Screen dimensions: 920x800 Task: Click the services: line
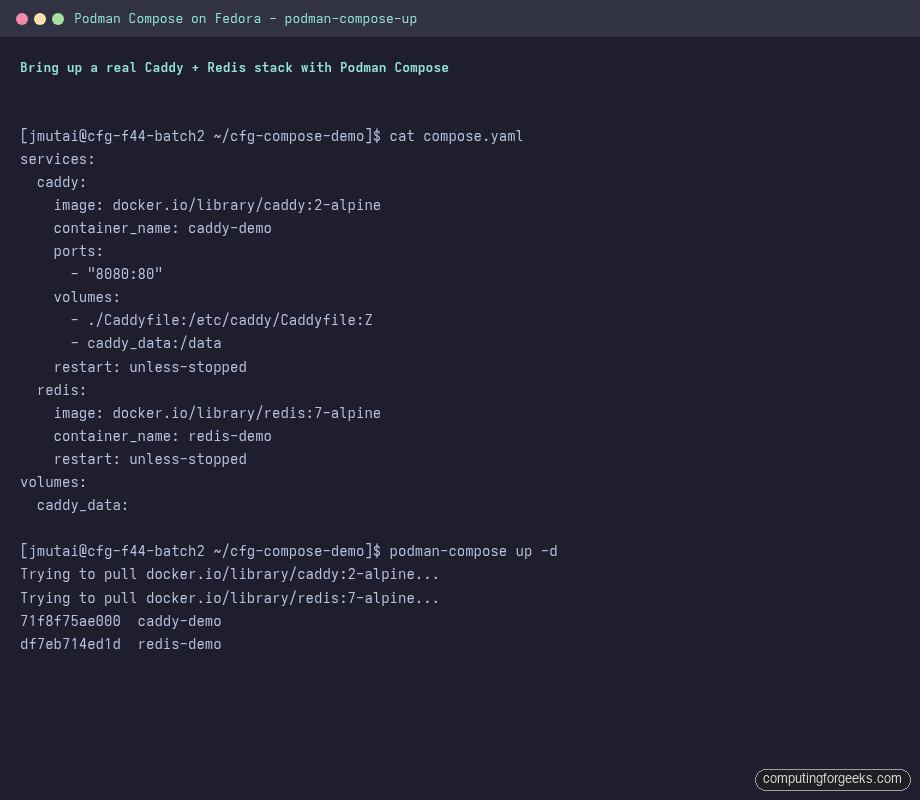[58, 159]
